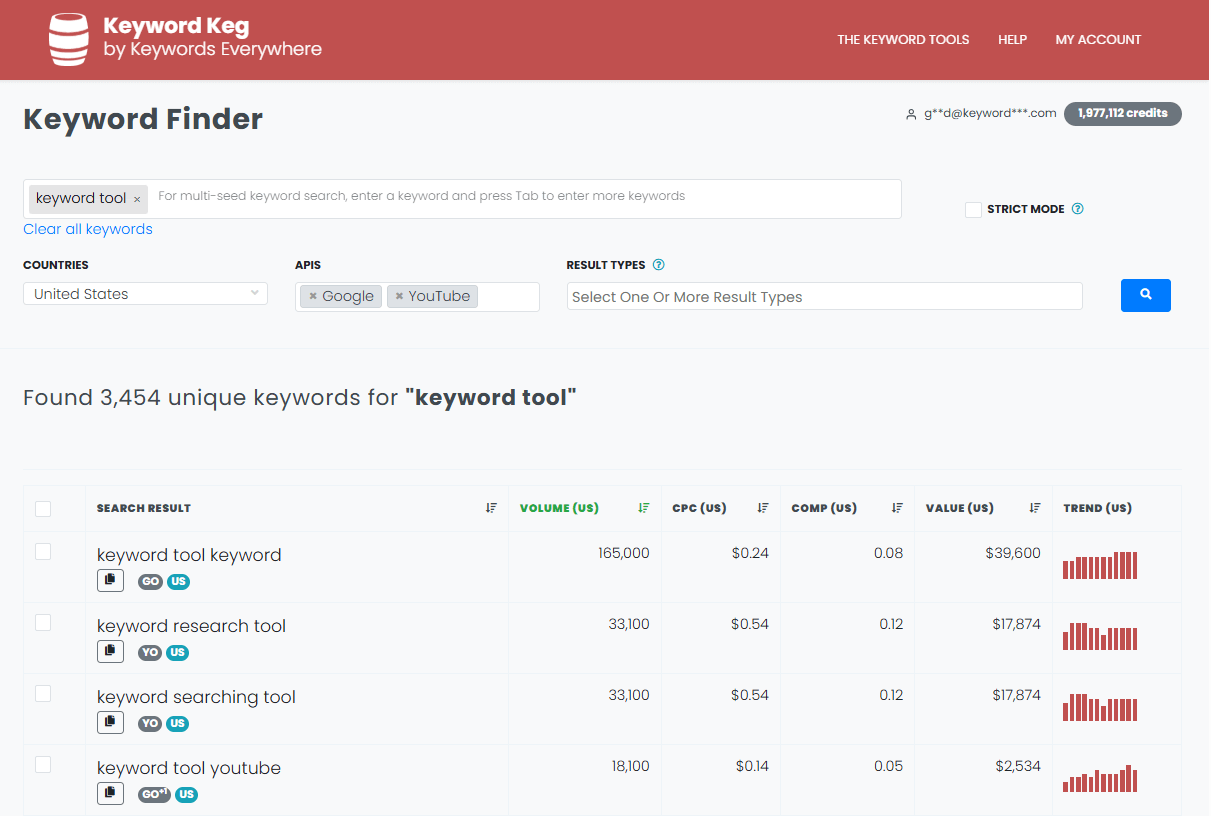Remove the 'keyword tool' seed tag
The width and height of the screenshot is (1211, 816).
pos(137,200)
